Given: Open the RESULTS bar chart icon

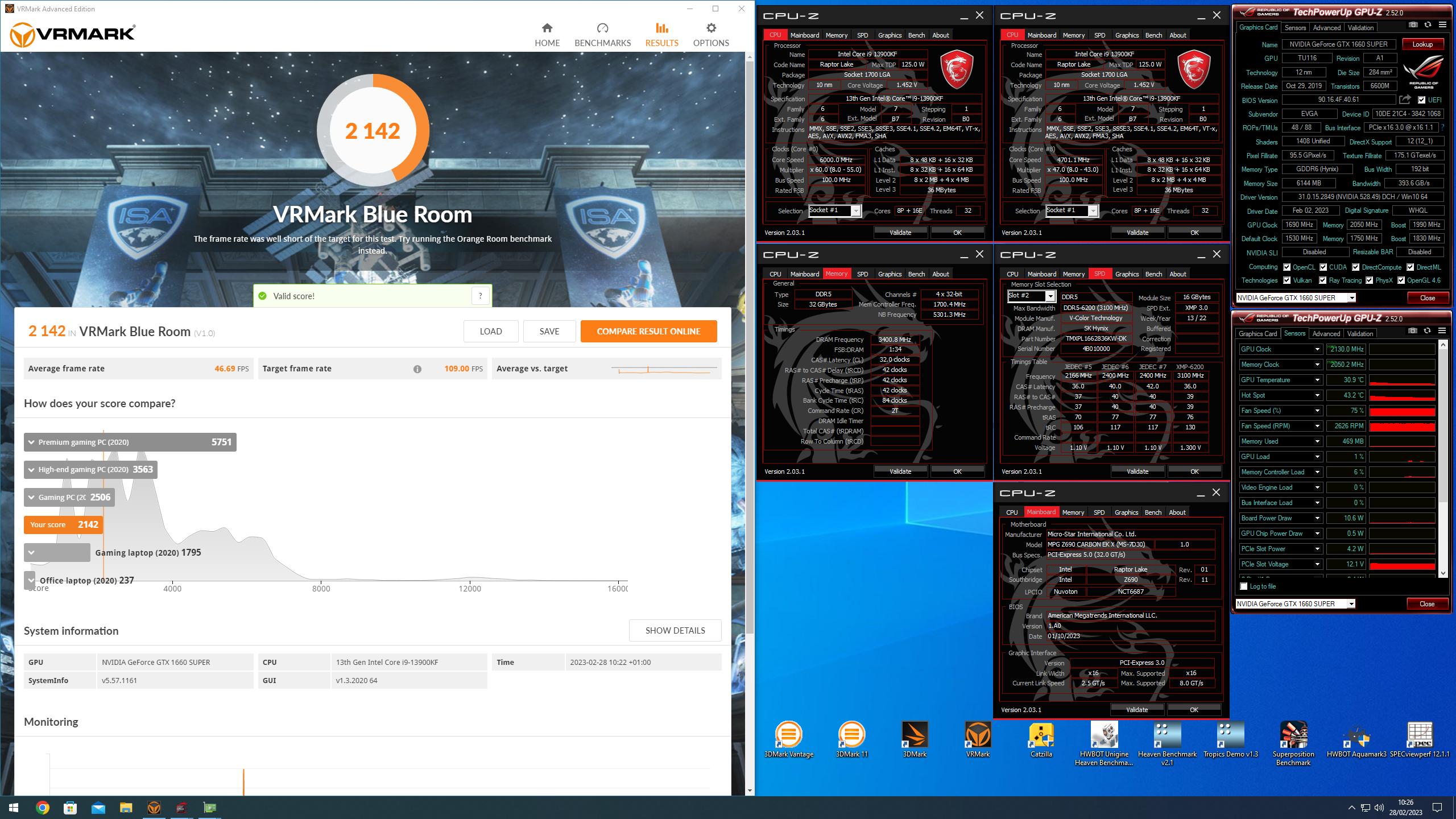Looking at the screenshot, I should tap(661, 28).
